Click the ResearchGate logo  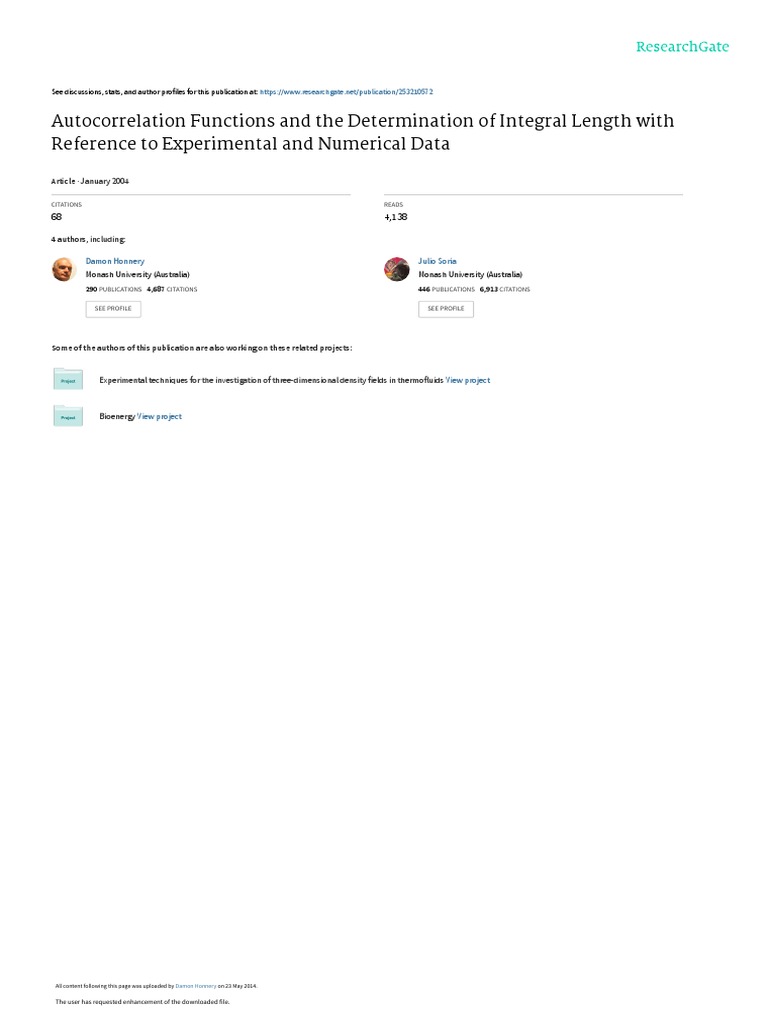pyautogui.click(x=682, y=47)
